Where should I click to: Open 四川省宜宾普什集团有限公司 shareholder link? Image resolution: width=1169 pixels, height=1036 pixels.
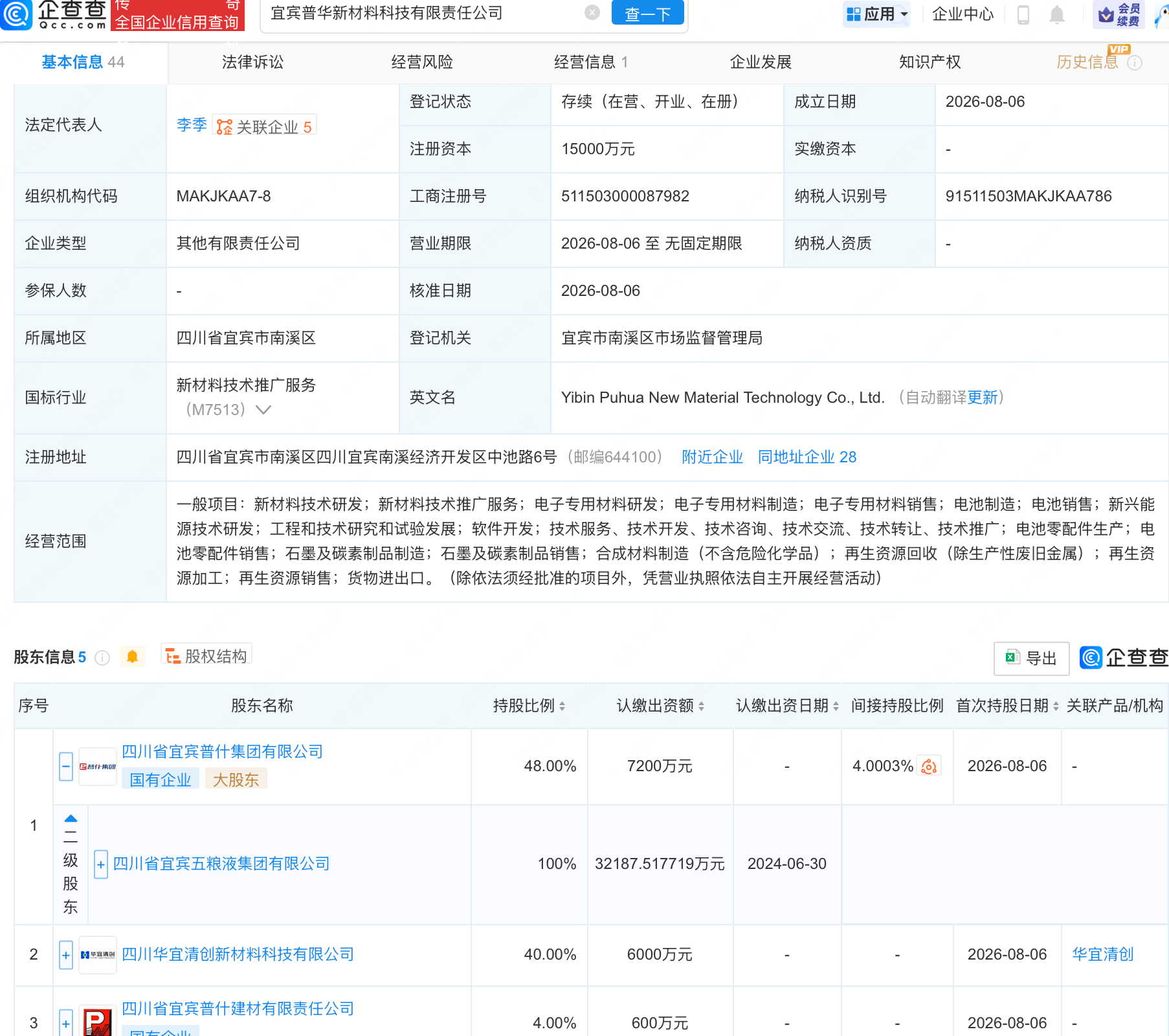223,752
